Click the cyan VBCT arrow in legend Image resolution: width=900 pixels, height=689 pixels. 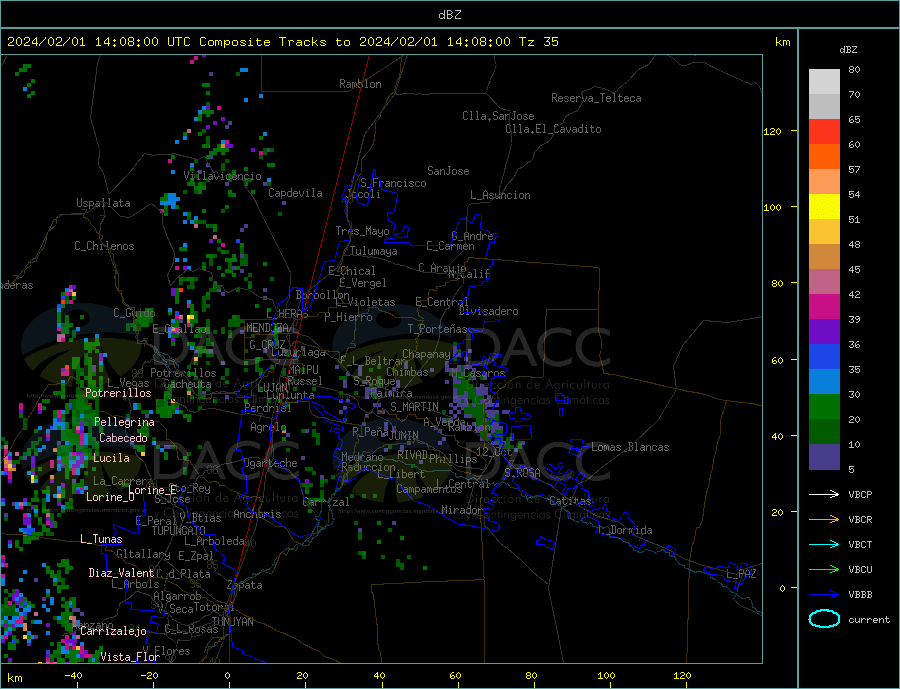[824, 544]
